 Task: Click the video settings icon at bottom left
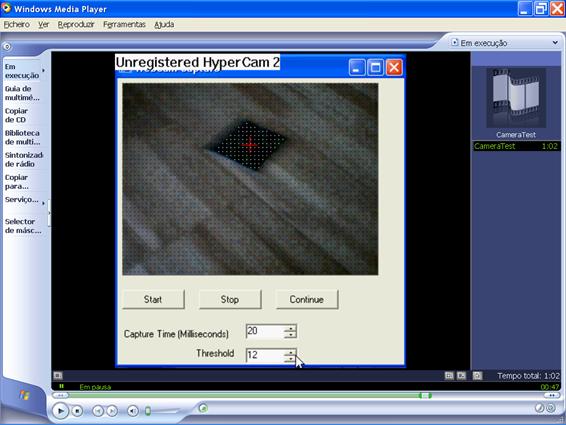pos(58,376)
